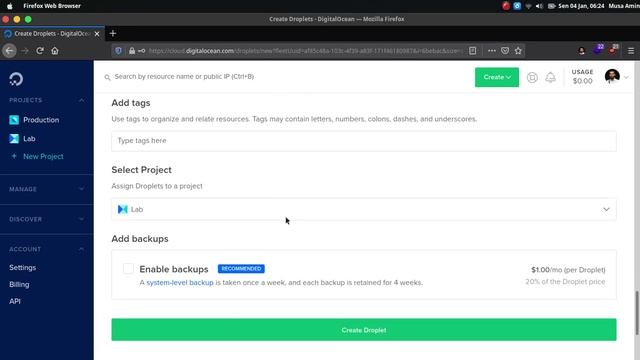Viewport: 640px width, 360px height.
Task: Open a new browser tab
Action: [x=113, y=33]
